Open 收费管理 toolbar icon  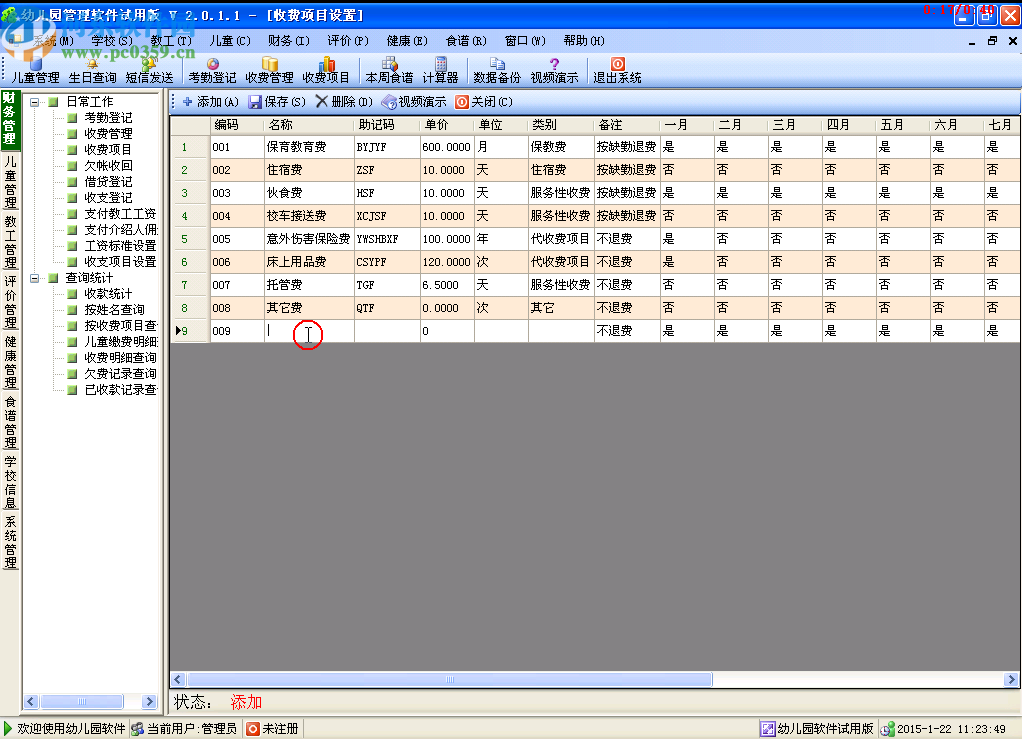(x=269, y=70)
